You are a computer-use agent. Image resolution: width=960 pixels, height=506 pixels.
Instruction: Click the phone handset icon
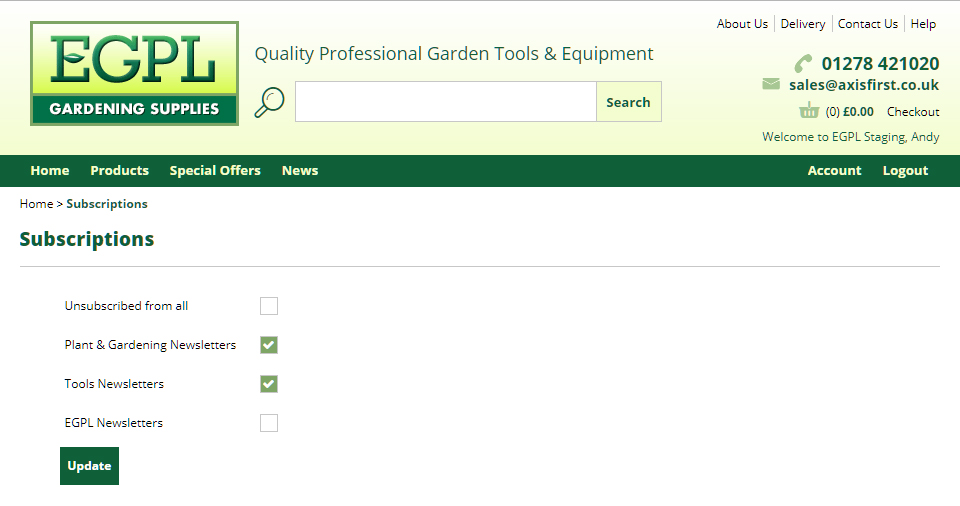pos(803,64)
